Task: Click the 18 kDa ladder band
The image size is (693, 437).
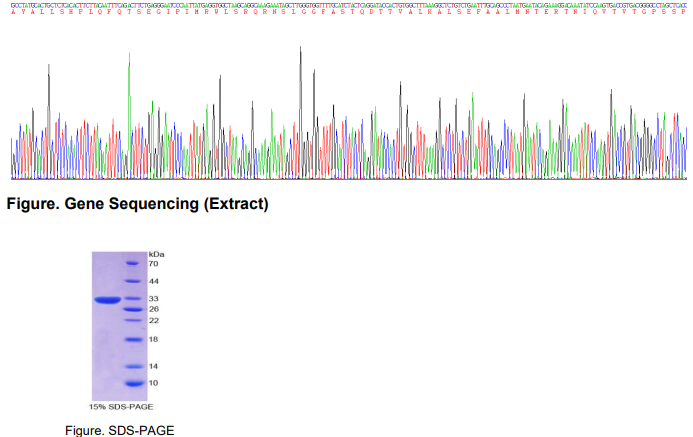Action: coord(135,340)
